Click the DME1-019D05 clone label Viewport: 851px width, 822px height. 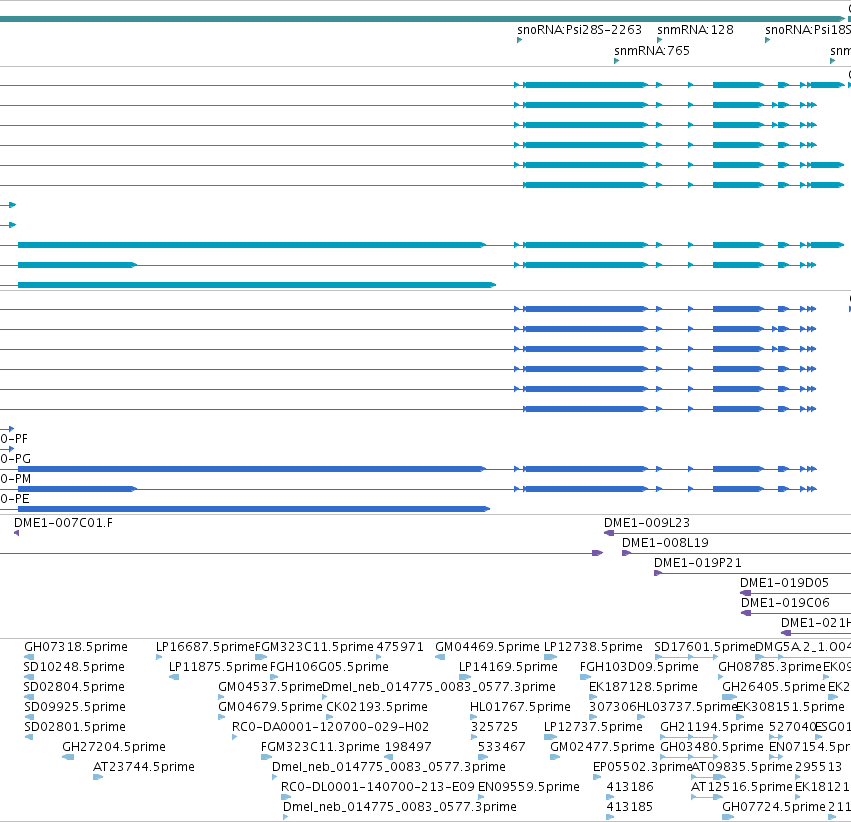[x=784, y=583]
